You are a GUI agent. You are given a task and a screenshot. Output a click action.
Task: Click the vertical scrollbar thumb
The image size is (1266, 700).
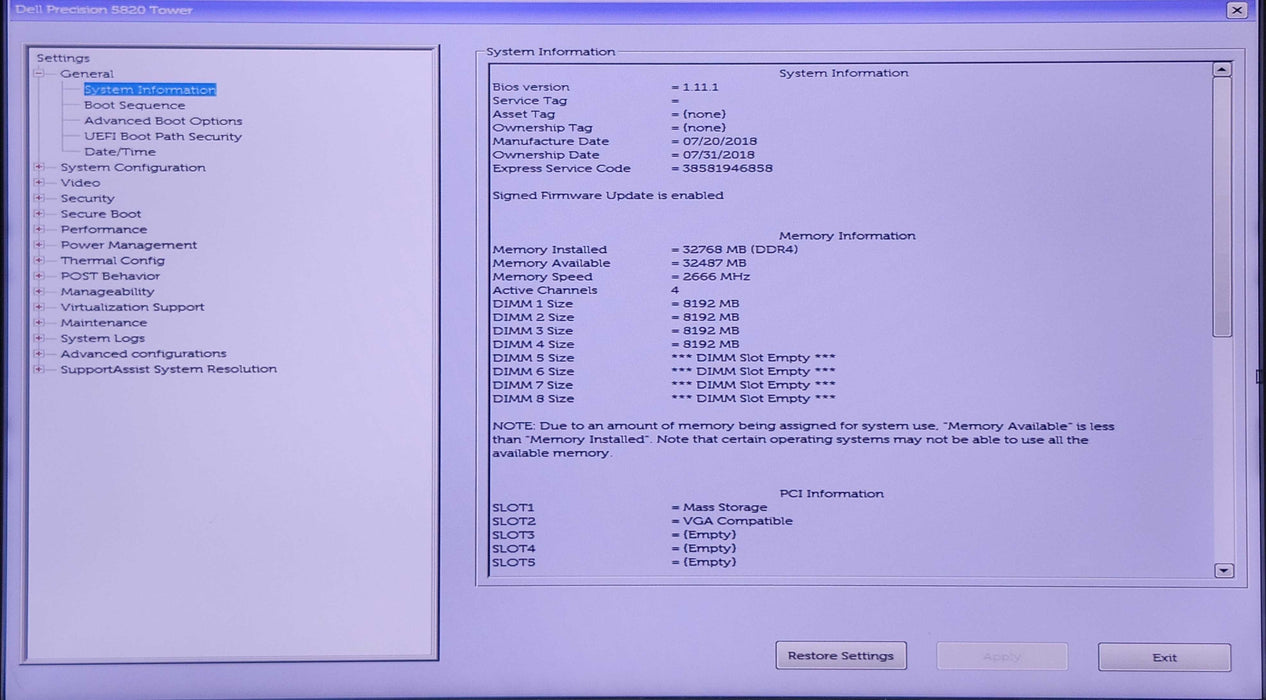tap(1222, 207)
